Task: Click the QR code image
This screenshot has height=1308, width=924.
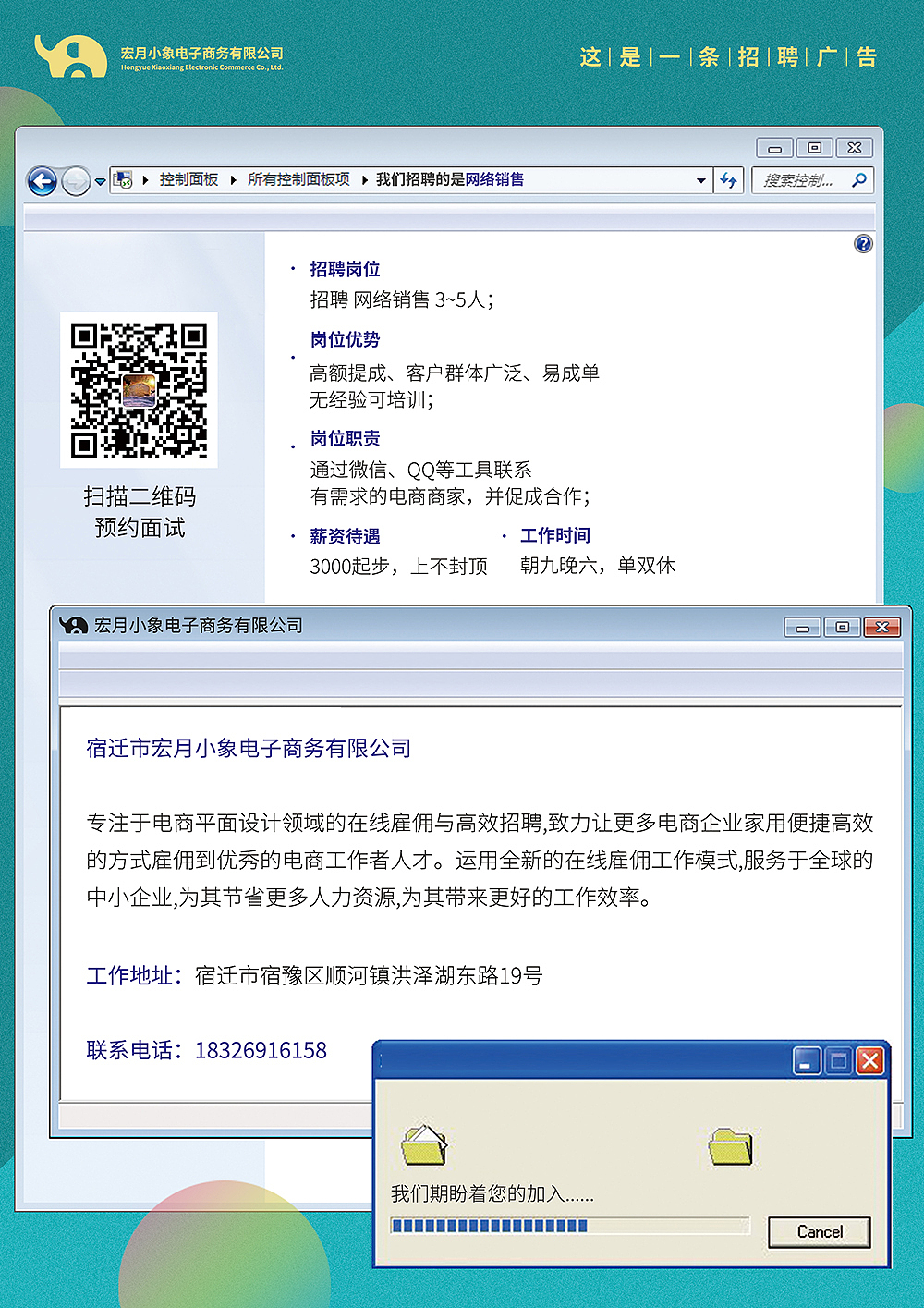Action: 140,390
